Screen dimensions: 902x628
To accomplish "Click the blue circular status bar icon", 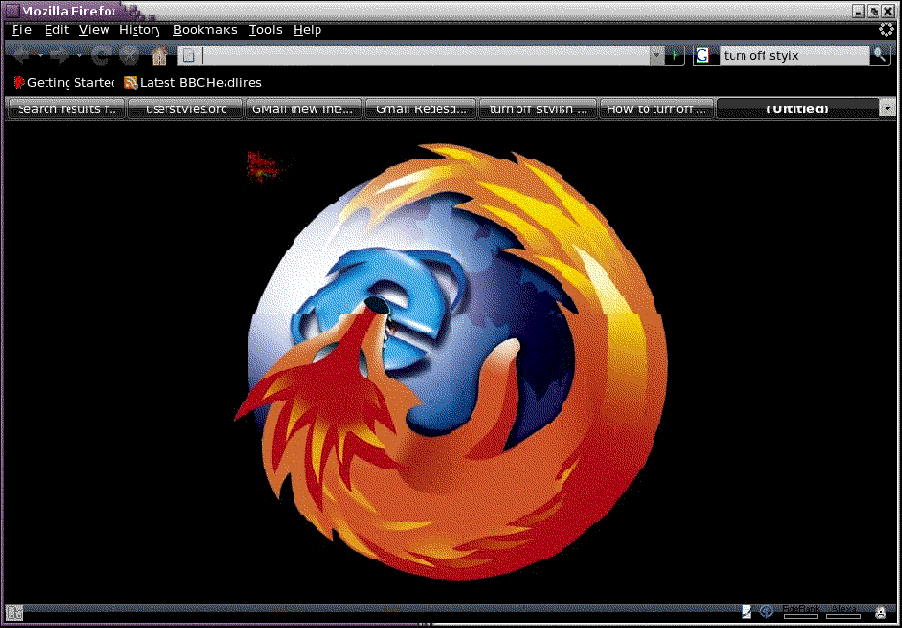I will coord(766,612).
